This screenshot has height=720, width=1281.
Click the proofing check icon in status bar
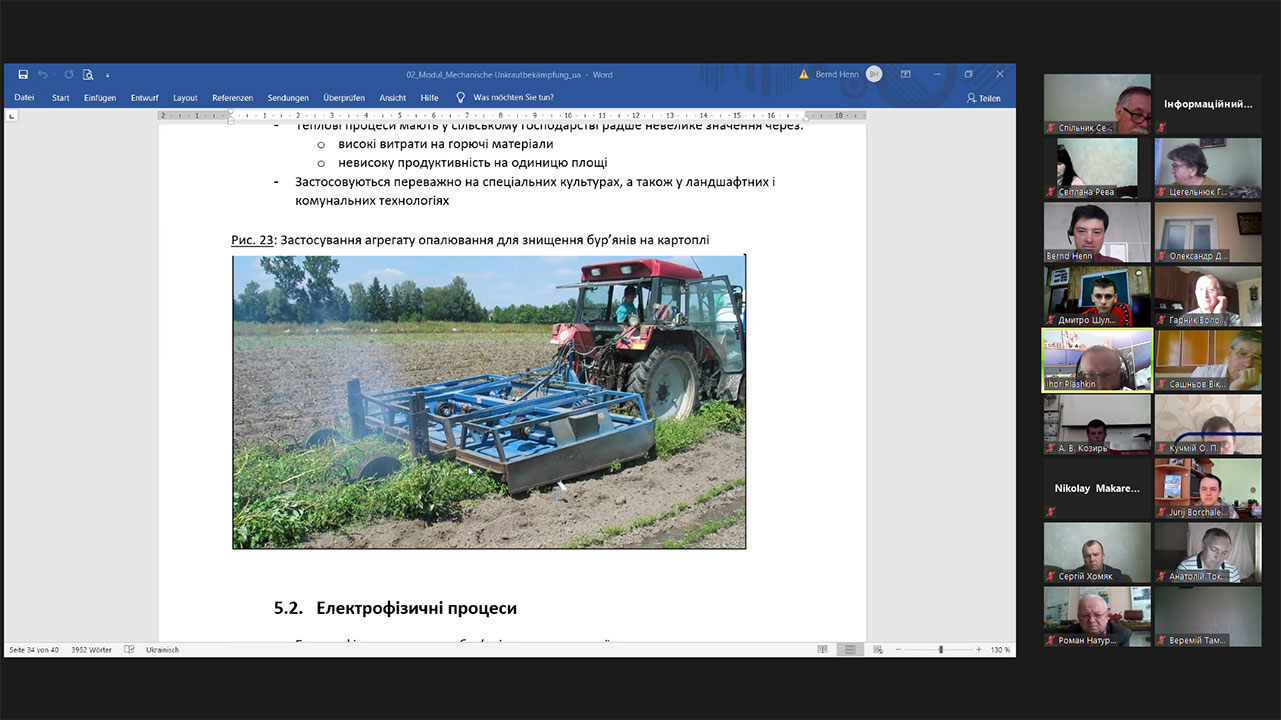point(129,650)
